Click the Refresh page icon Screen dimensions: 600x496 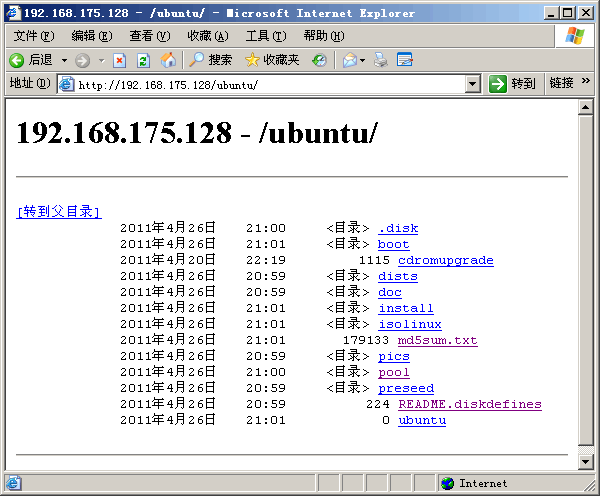143,60
